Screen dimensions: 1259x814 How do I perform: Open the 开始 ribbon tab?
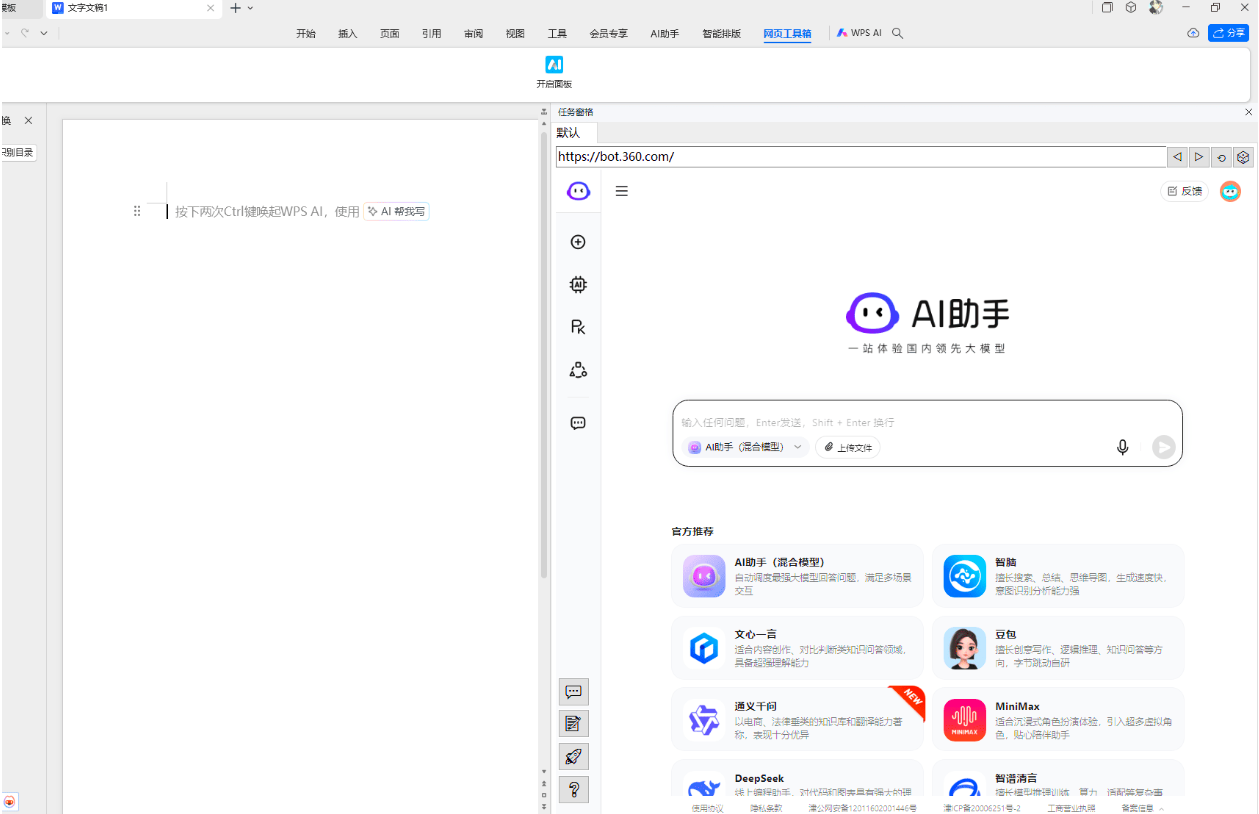point(306,33)
